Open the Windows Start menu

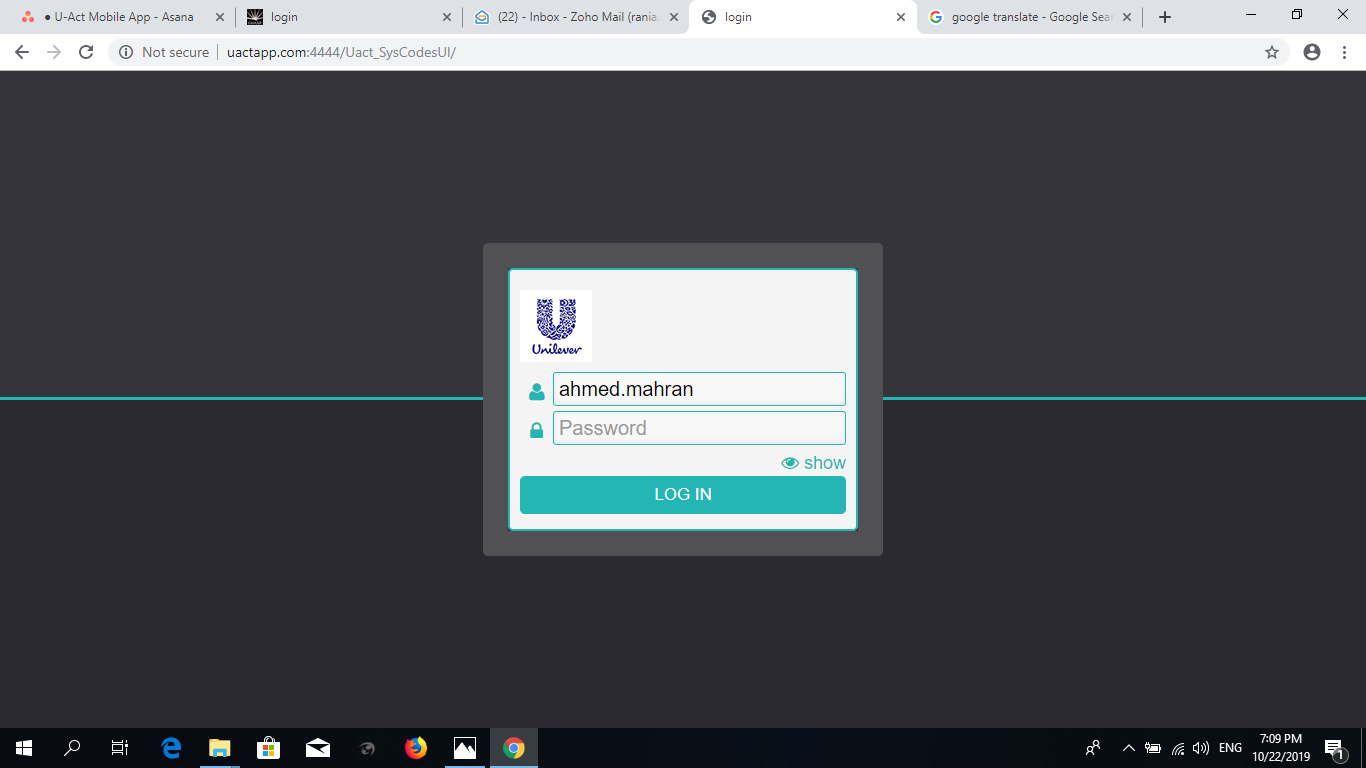click(x=24, y=747)
